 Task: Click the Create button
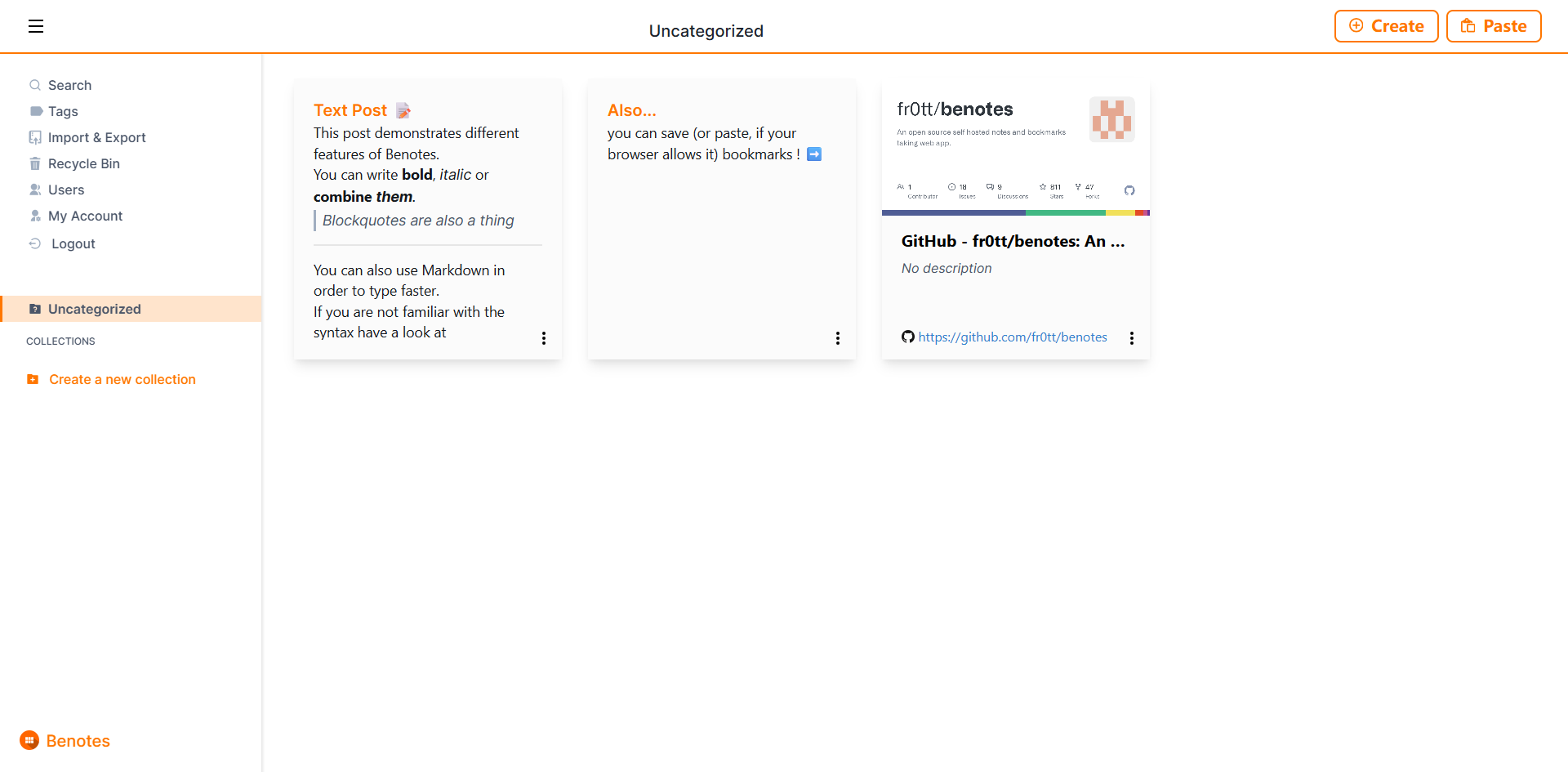click(x=1387, y=26)
